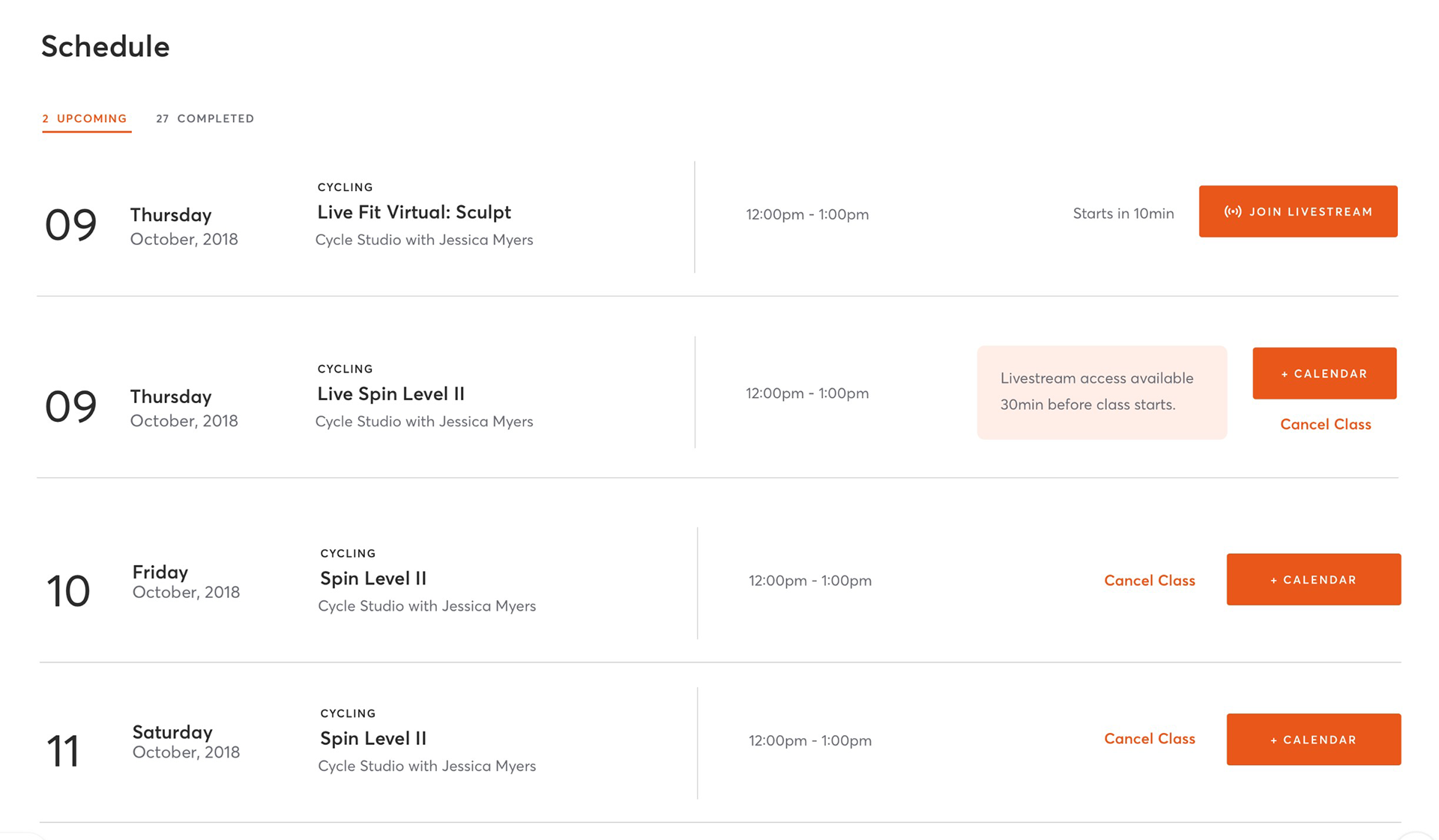Click the Saturday class time 12:00pm - 1:00pm
Viewport: 1439px width, 840px height.
(x=810, y=741)
